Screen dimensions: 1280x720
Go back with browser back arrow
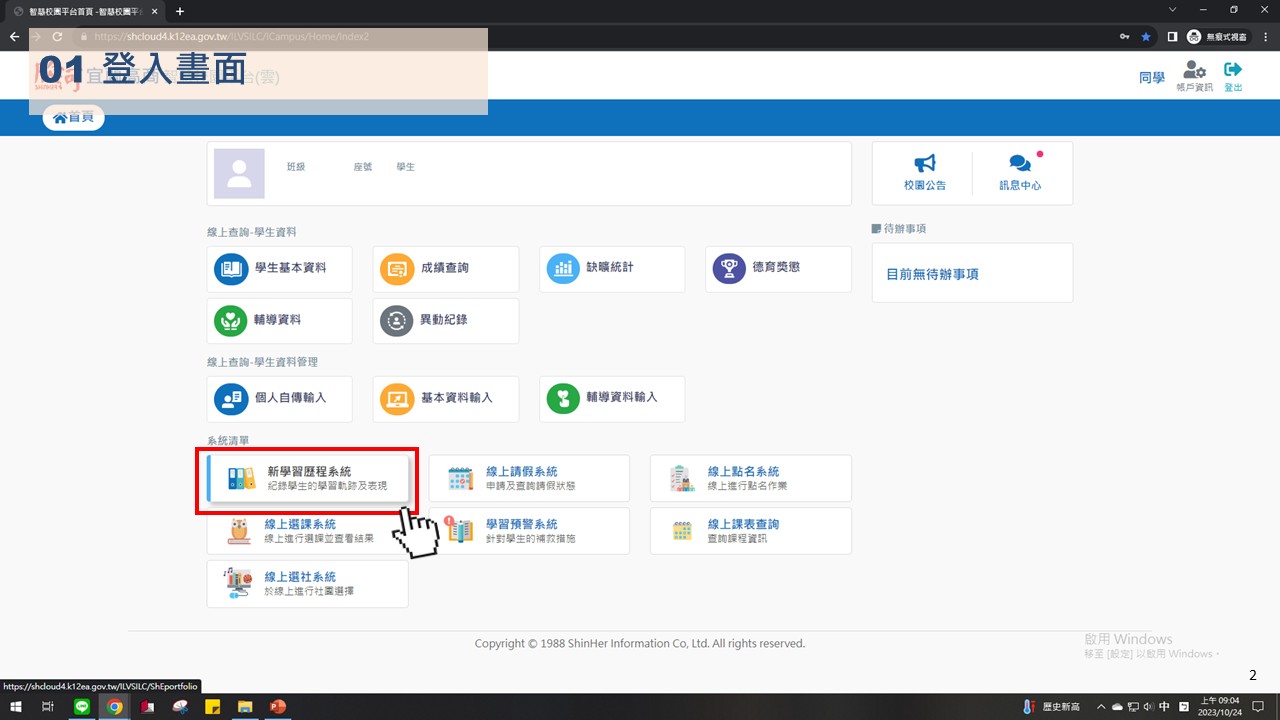tap(14, 36)
